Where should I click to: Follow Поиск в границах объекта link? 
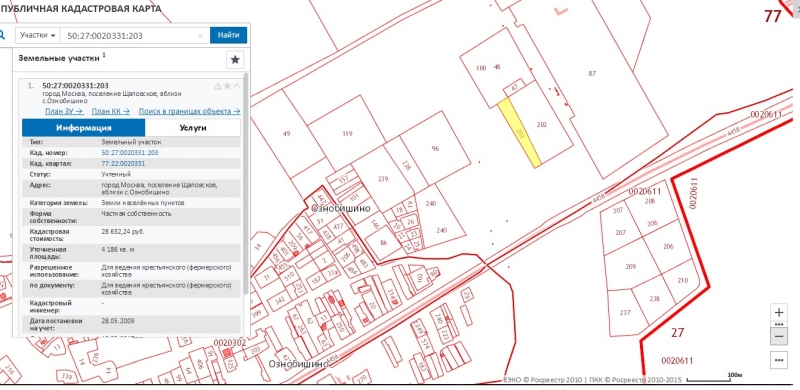(189, 111)
